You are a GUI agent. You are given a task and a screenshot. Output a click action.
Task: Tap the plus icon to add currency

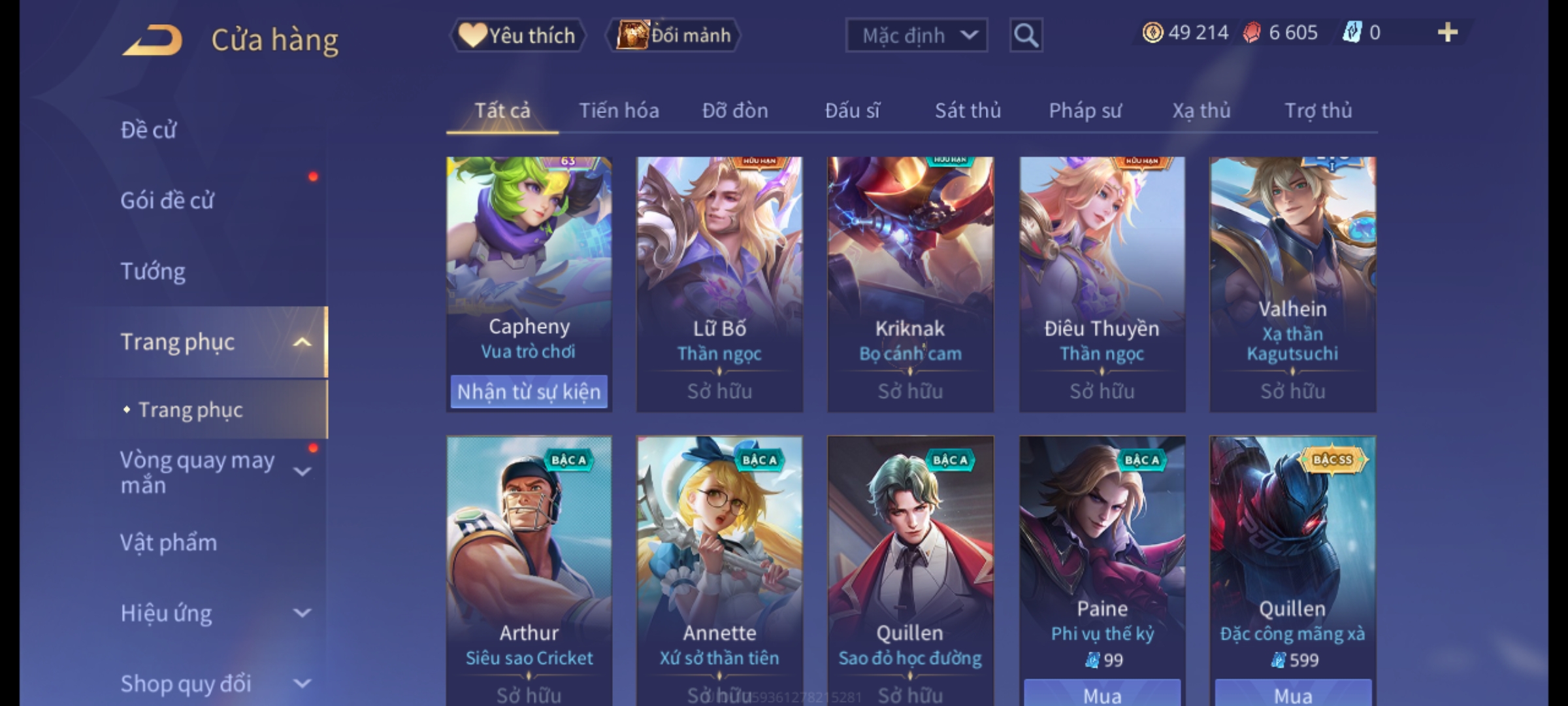point(1448,32)
